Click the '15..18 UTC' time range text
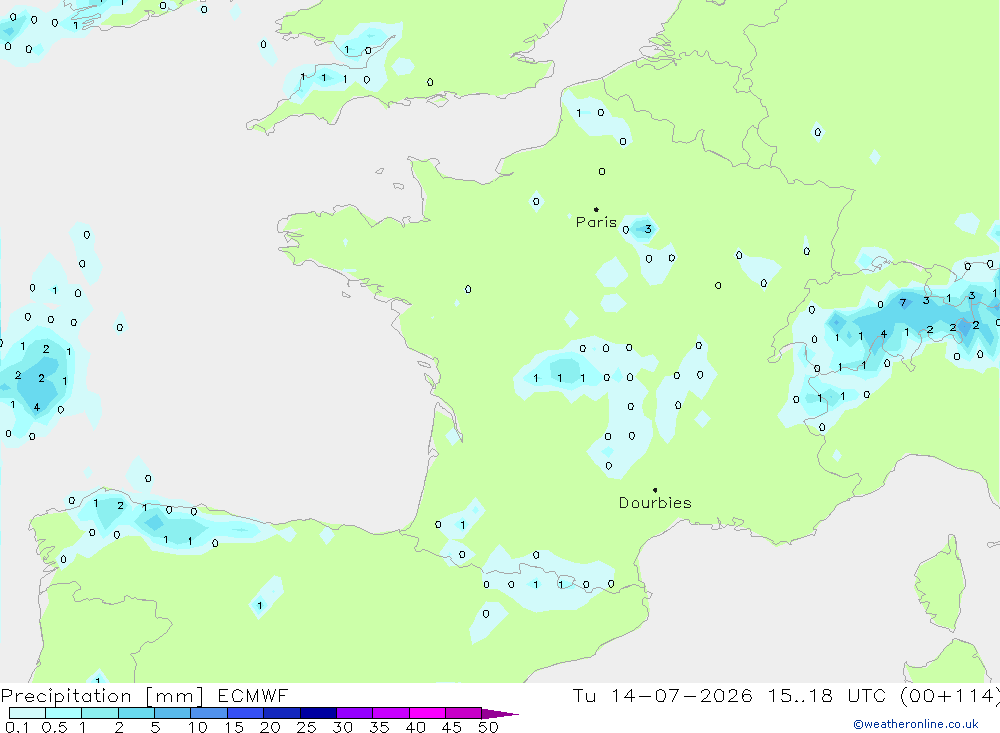1000x733 pixels. (827, 696)
